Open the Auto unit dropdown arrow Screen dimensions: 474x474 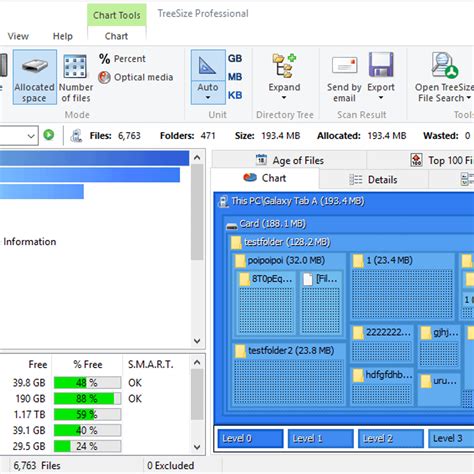click(208, 98)
